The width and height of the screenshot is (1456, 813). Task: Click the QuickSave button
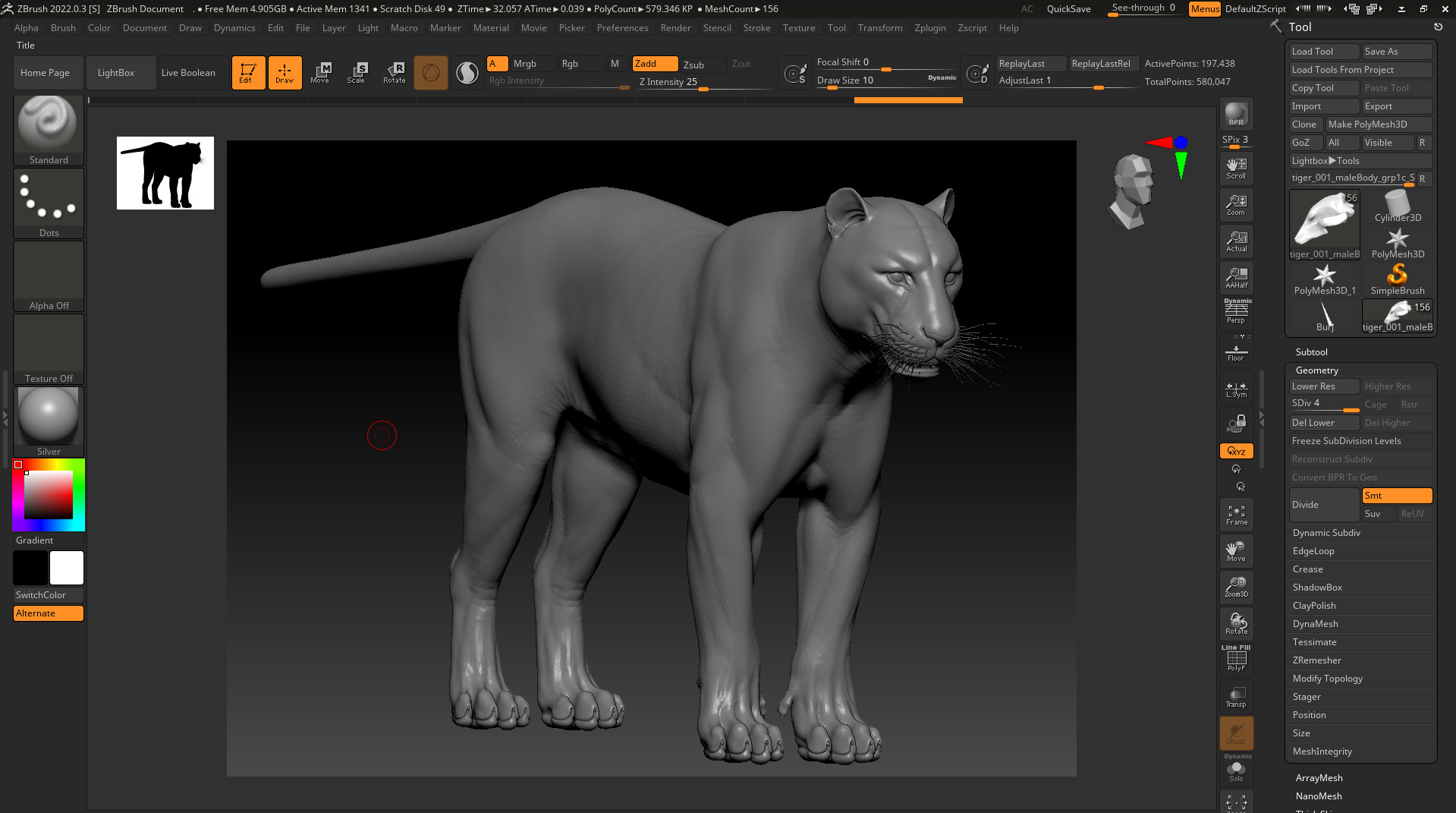(1068, 9)
